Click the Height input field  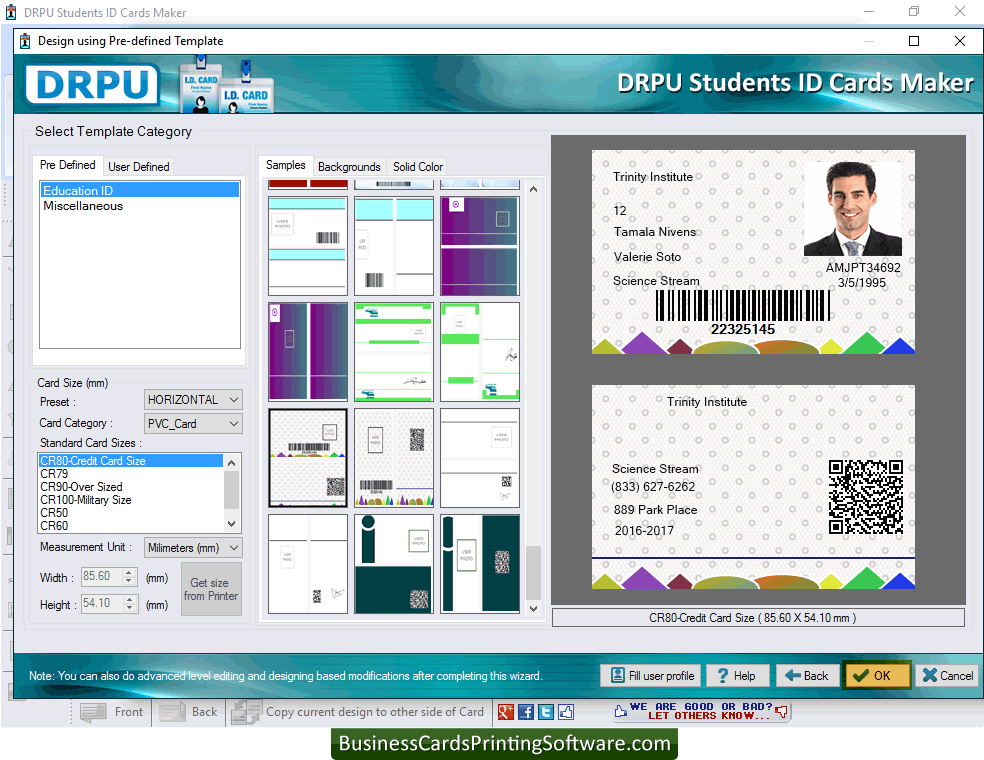point(102,603)
